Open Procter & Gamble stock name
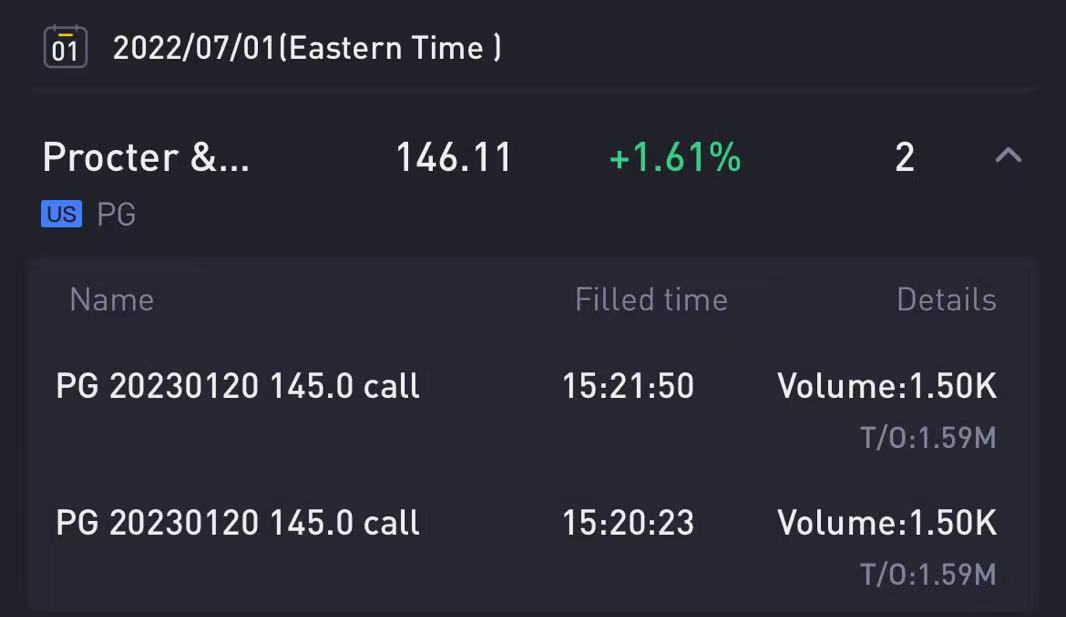 coord(146,157)
